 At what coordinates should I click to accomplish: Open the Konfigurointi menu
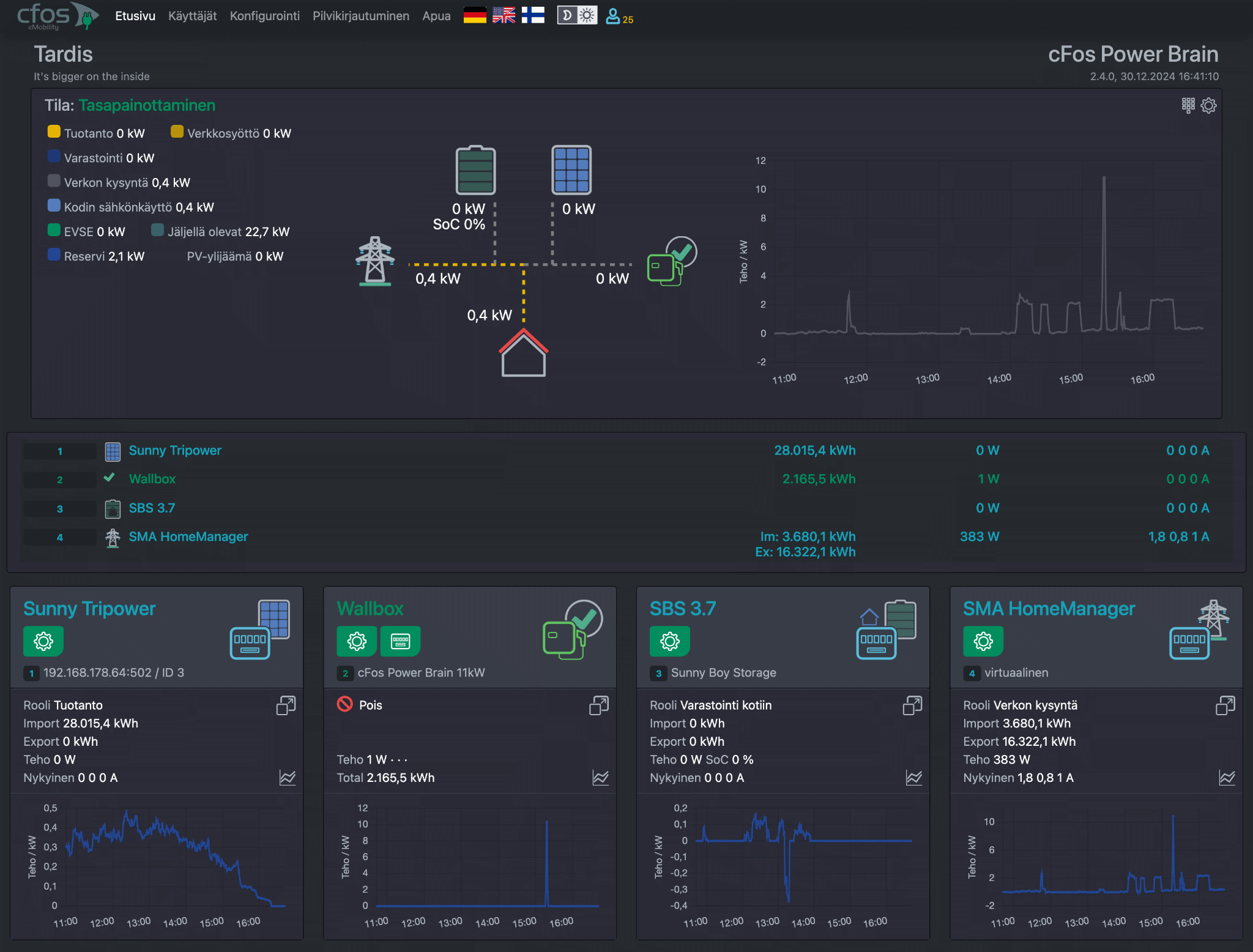pos(264,16)
